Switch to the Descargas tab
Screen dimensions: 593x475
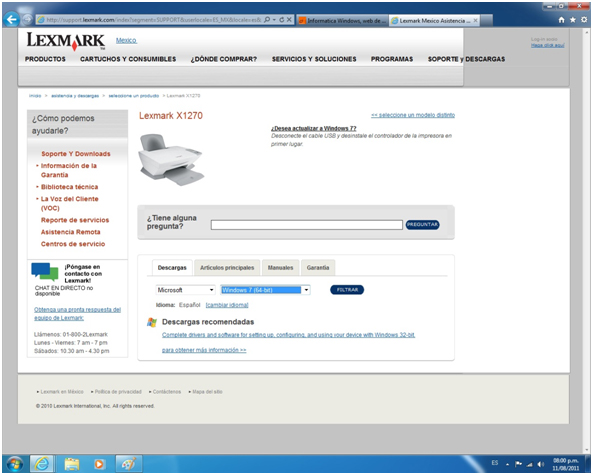click(x=172, y=267)
